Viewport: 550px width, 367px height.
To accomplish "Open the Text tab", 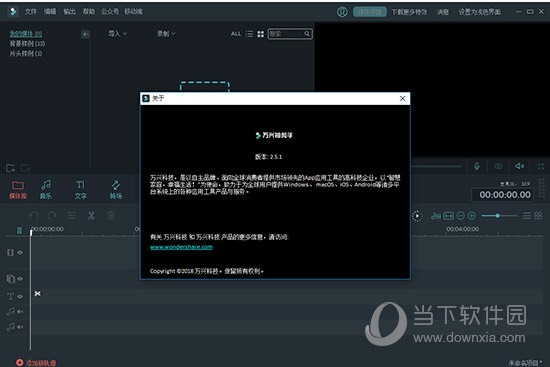I will click(x=80, y=190).
